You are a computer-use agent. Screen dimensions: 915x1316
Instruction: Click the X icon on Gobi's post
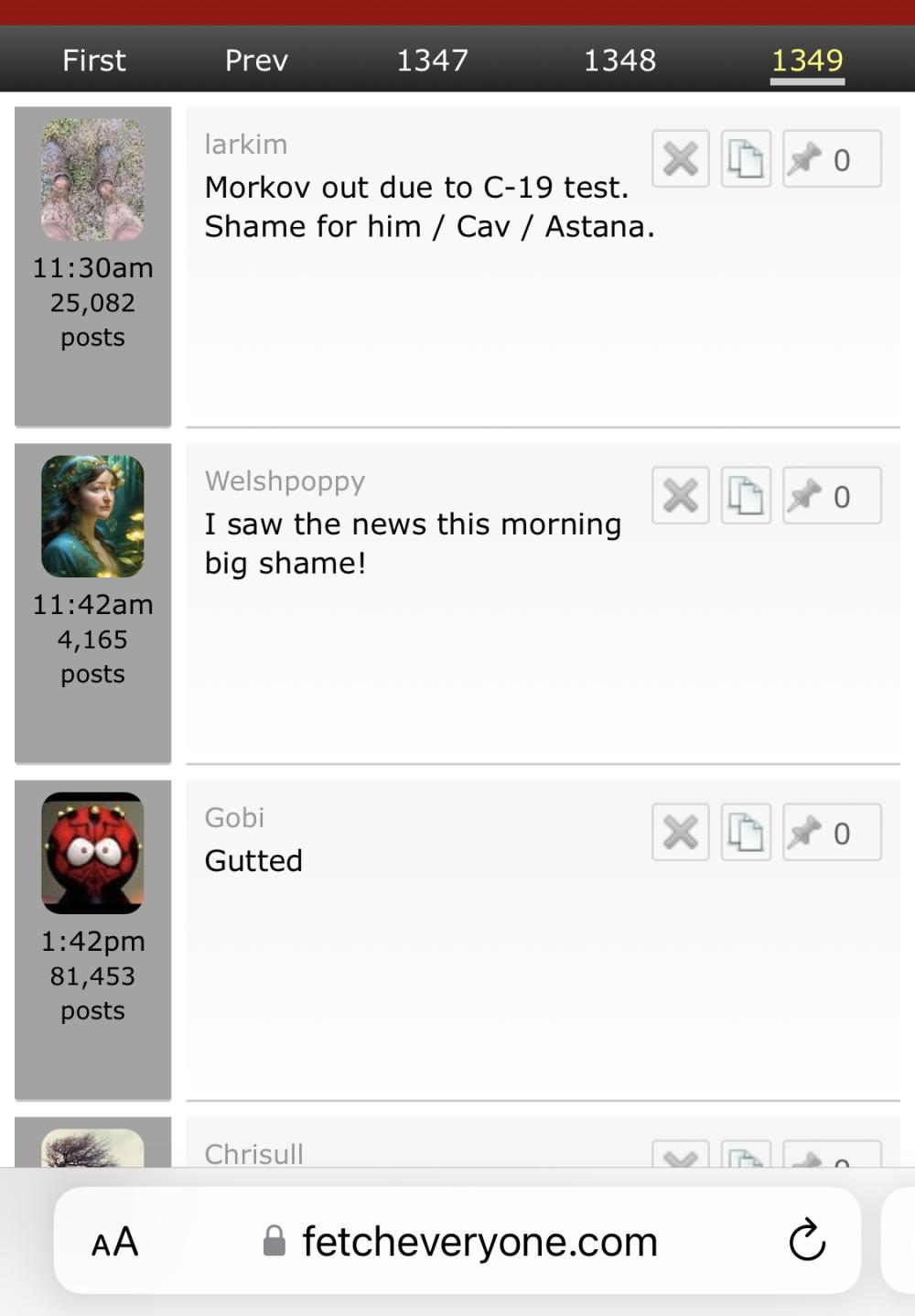click(x=681, y=833)
